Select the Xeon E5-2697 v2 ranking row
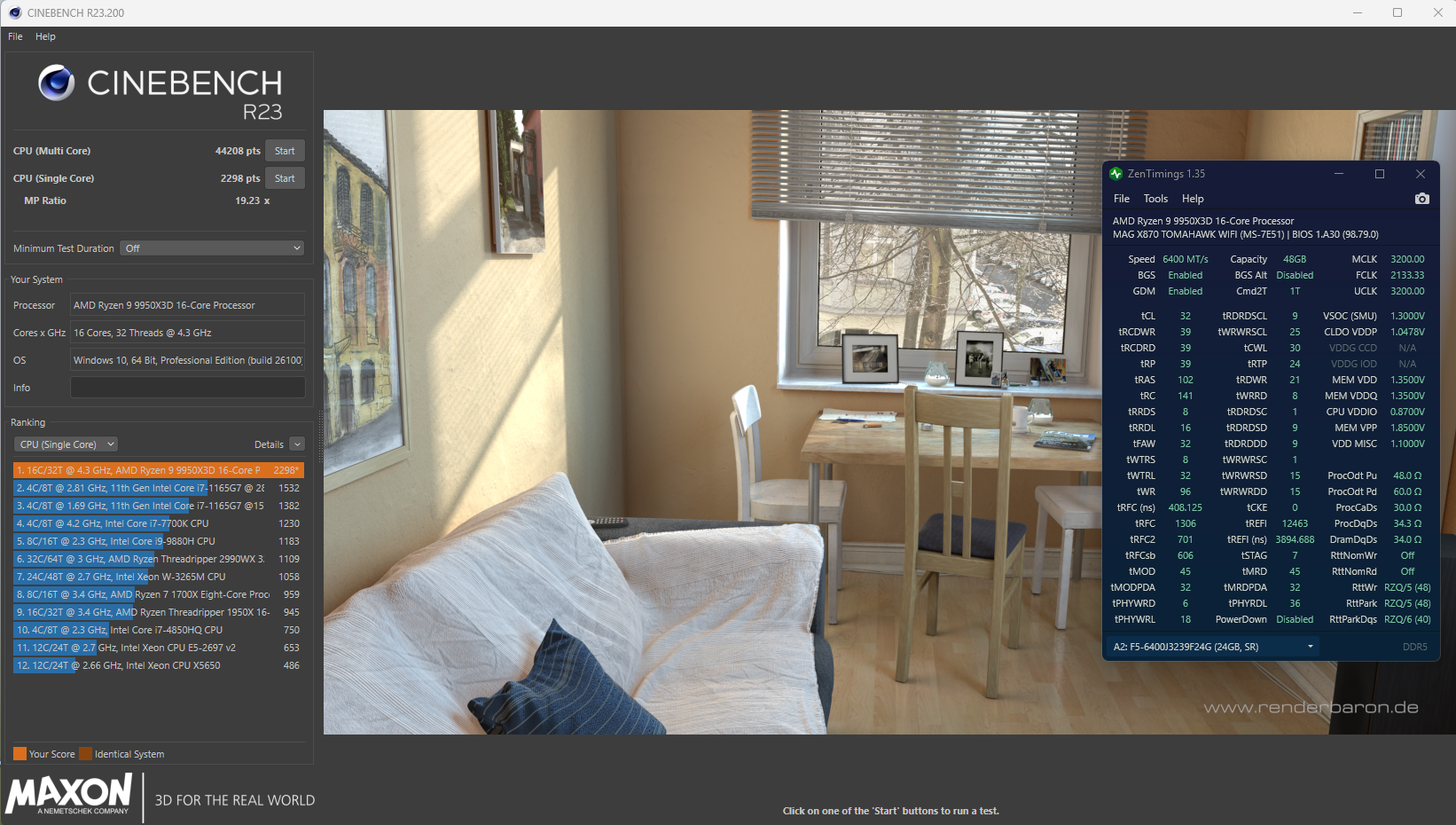Image resolution: width=1456 pixels, height=825 pixels. [x=159, y=648]
